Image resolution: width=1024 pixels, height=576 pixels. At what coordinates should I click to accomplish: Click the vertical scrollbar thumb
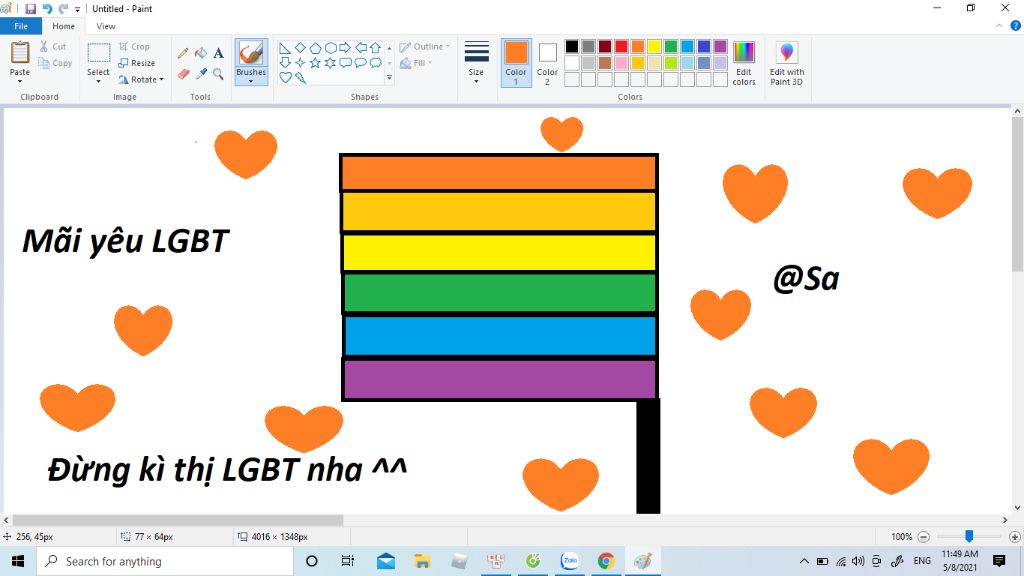point(1017,195)
